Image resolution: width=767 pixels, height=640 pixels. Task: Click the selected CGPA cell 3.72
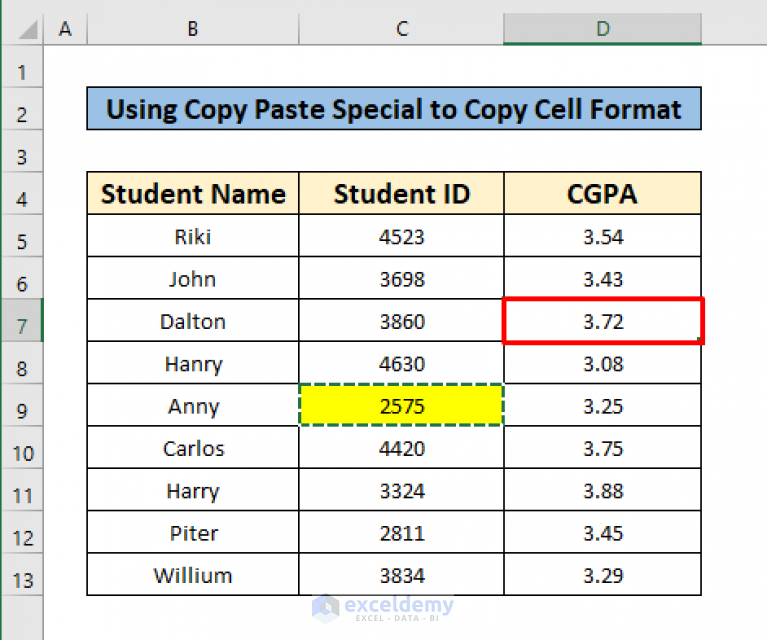tap(602, 320)
